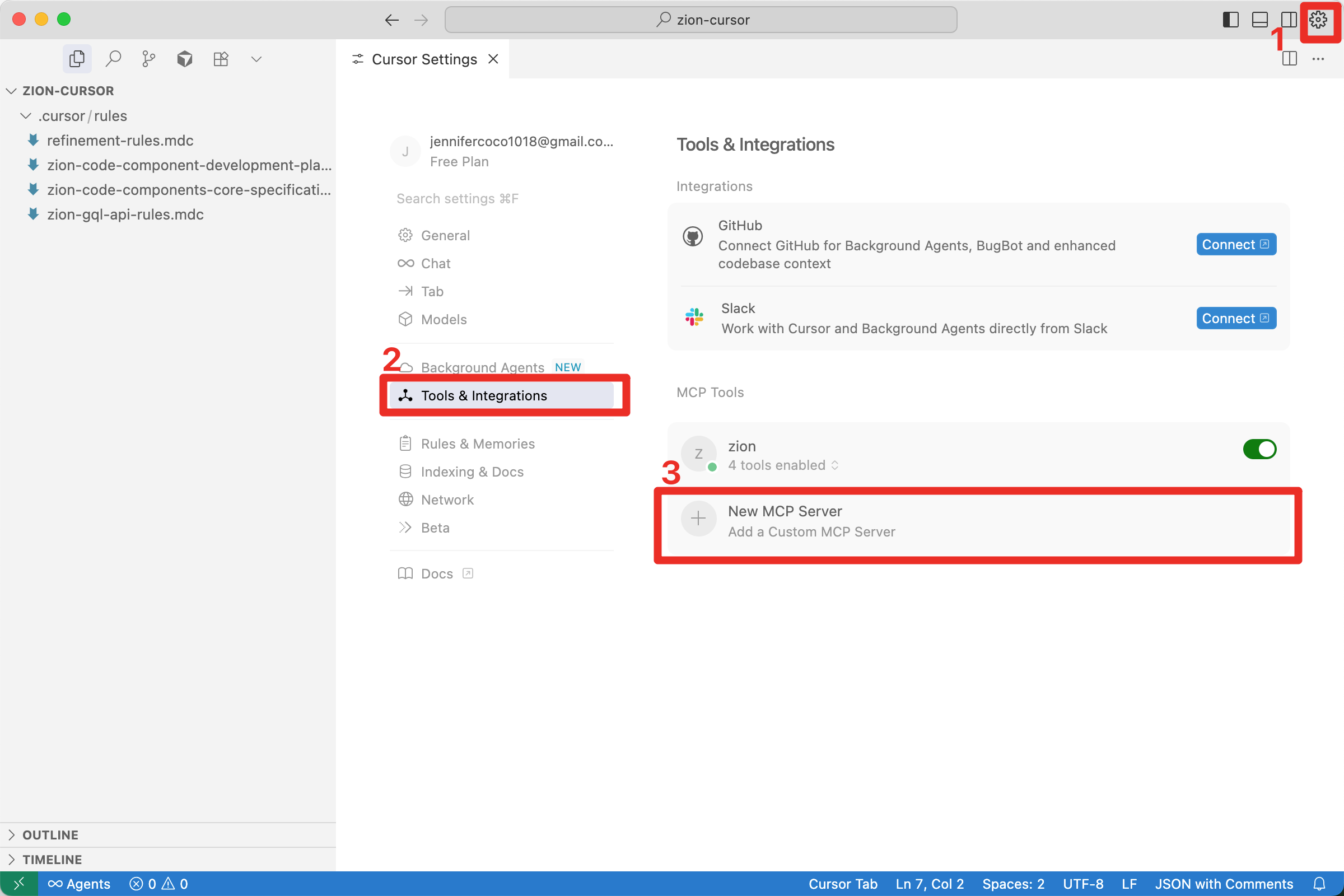The width and height of the screenshot is (1344, 896).
Task: Change the LF end of line sequence
Action: click(x=1128, y=884)
